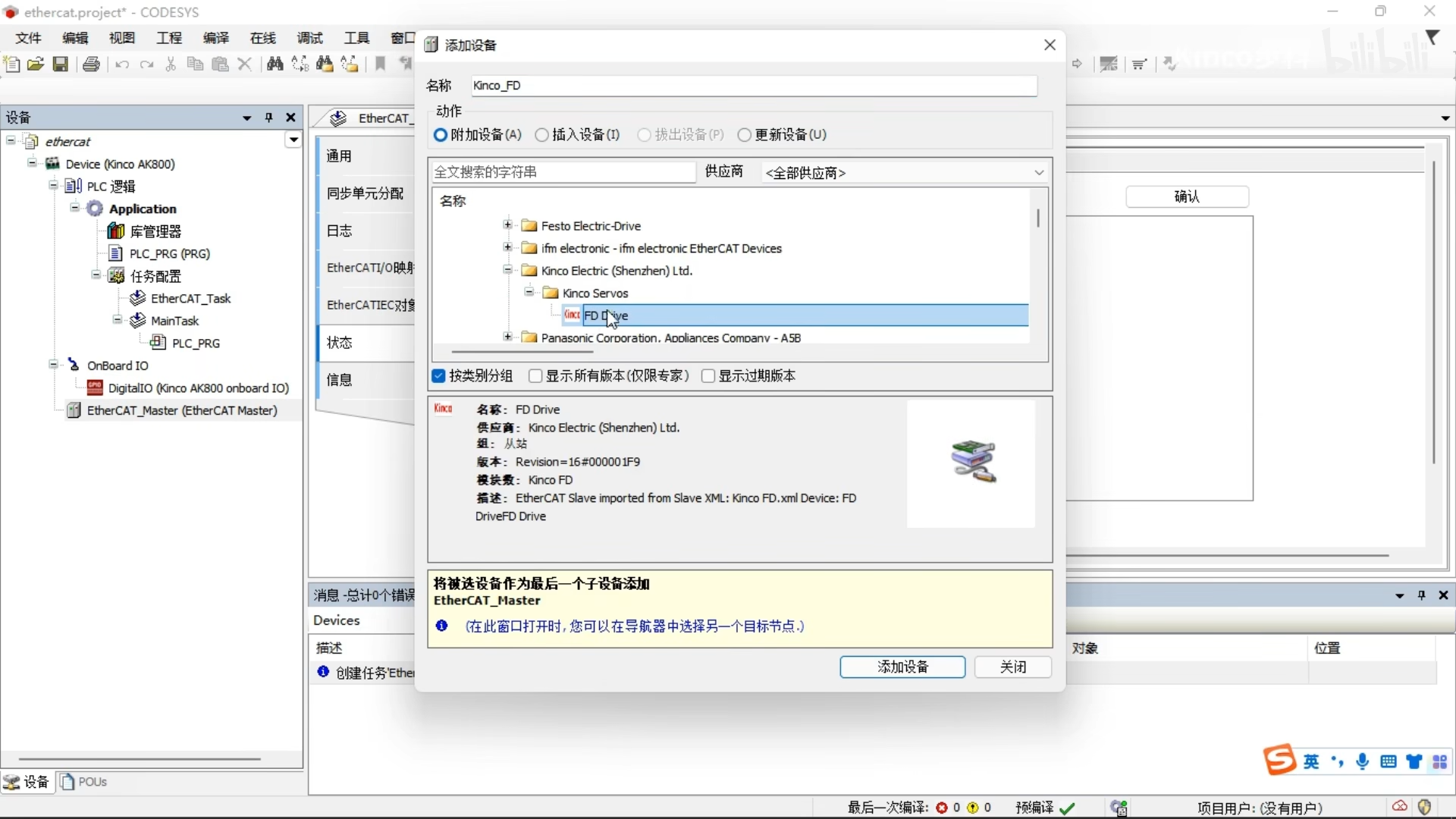1456x819 pixels.
Task: Click the EtherCAT_Master device icon
Action: click(74, 410)
